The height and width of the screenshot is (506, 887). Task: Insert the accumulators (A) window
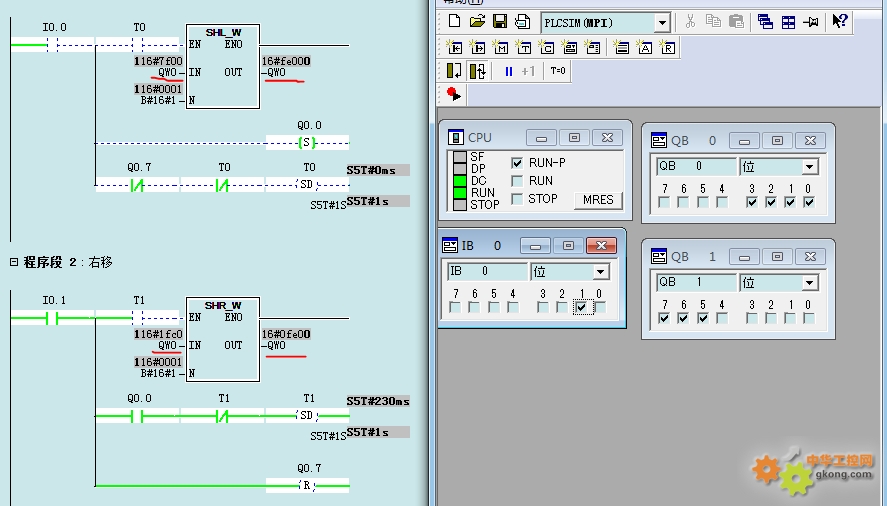[x=644, y=48]
